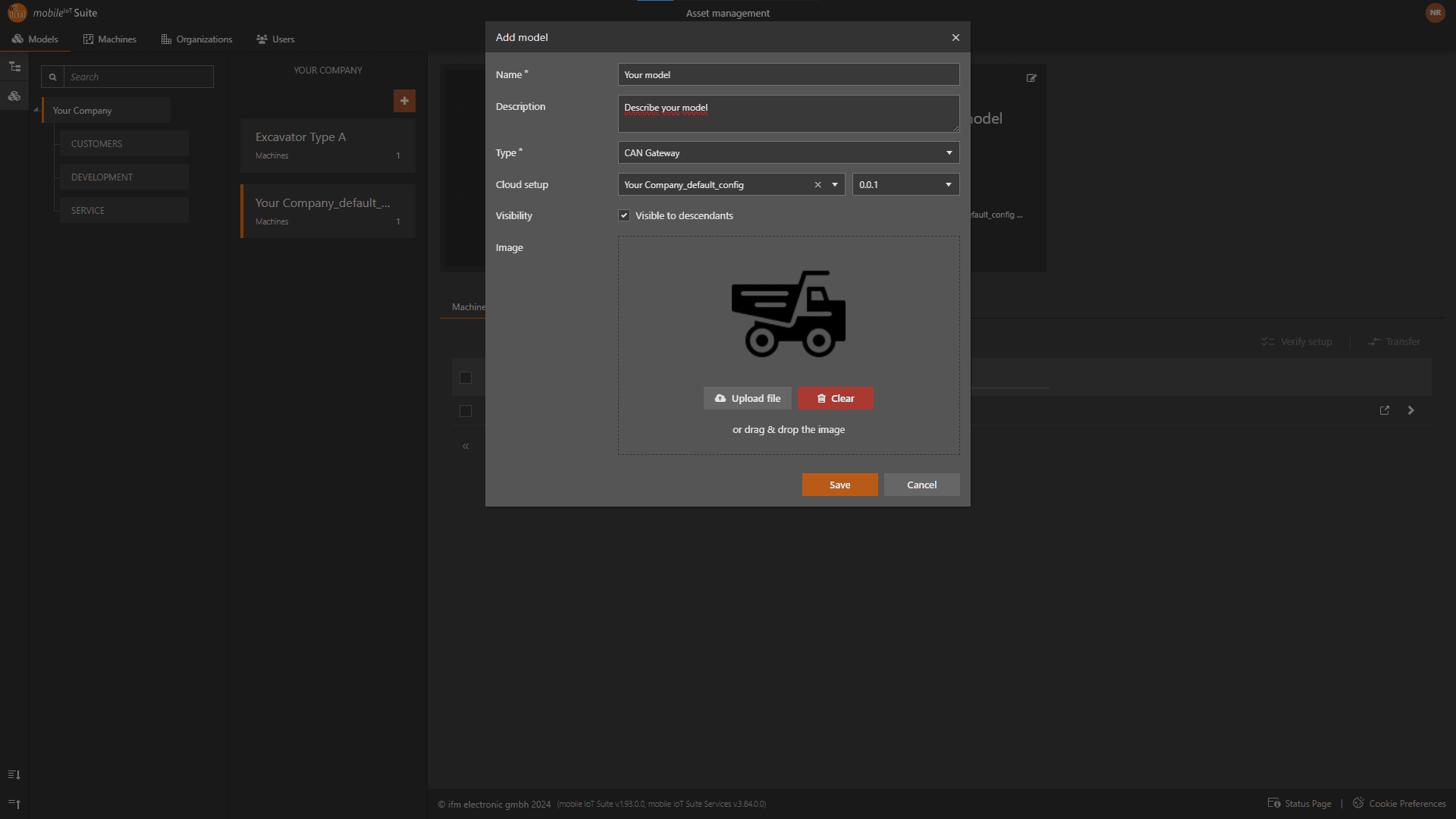Open the 0.0.1 version dropdown
Screen dimensions: 1456x819
pos(905,185)
